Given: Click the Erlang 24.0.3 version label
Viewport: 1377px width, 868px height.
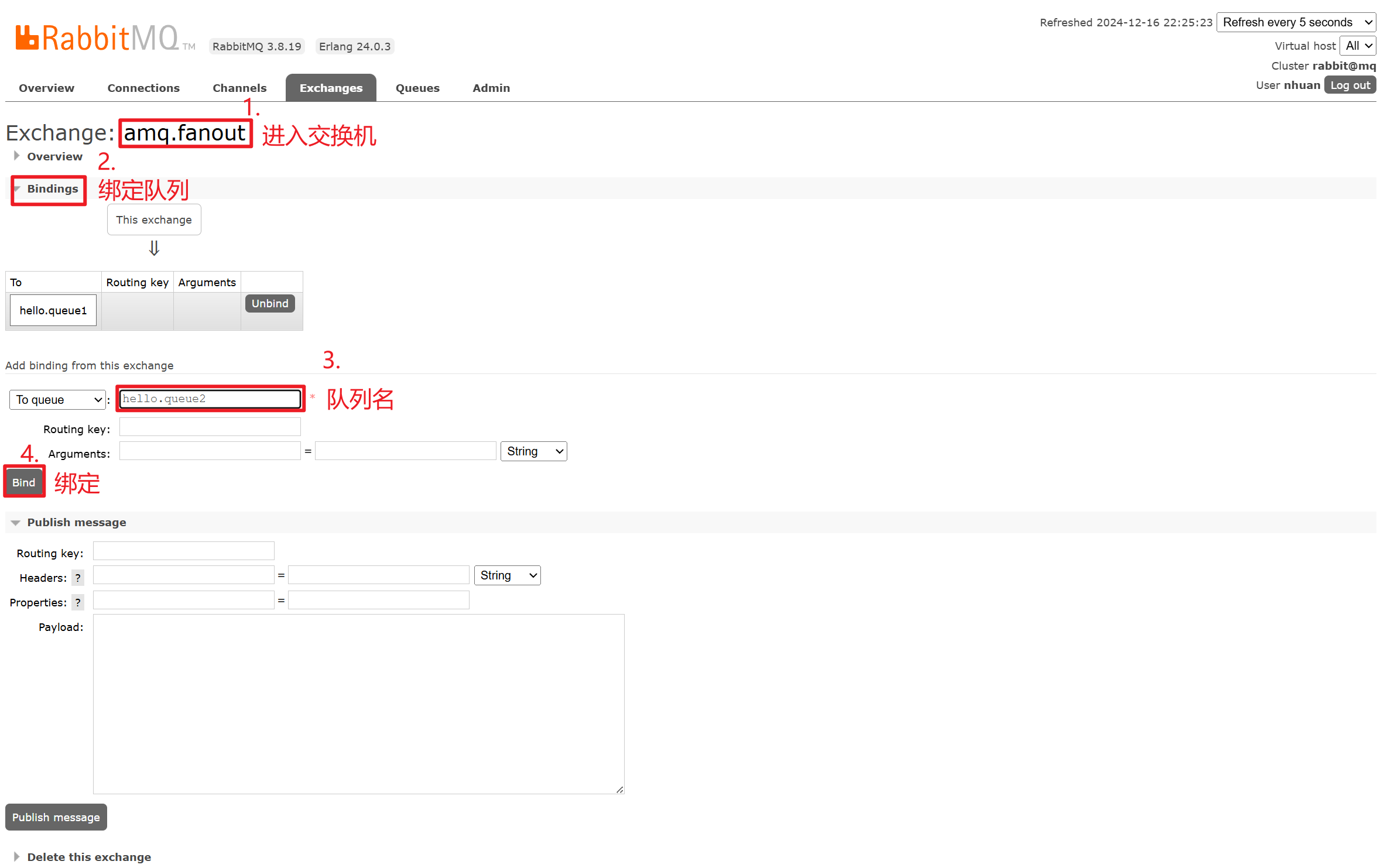Looking at the screenshot, I should 355,46.
